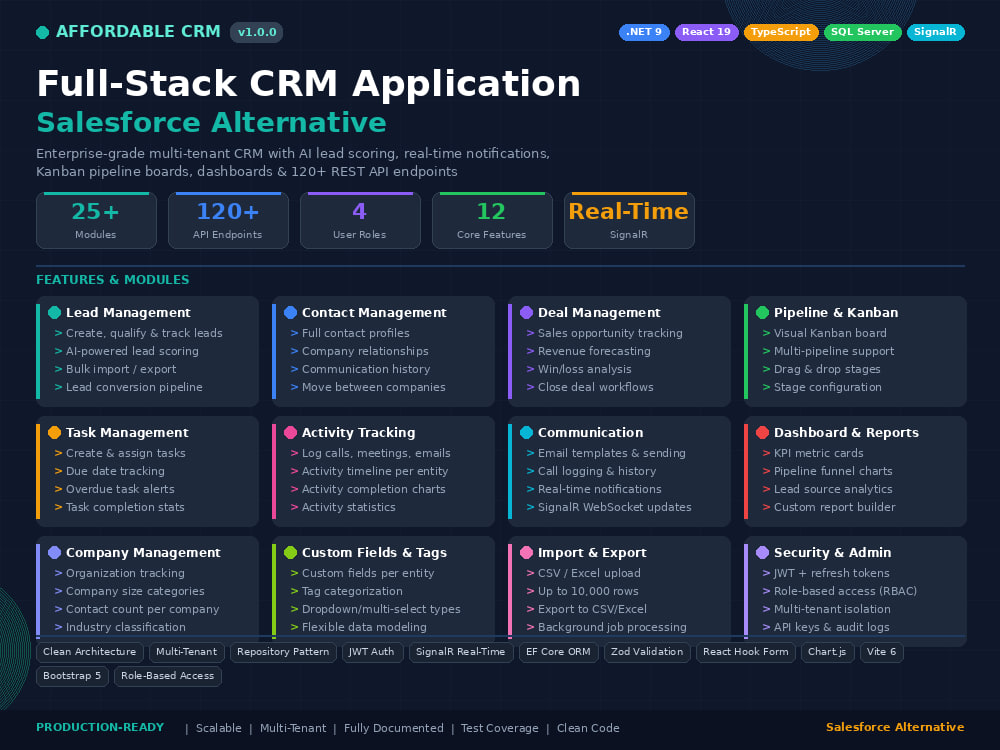
Task: Select the SQL Server tech badge
Action: pos(862,32)
